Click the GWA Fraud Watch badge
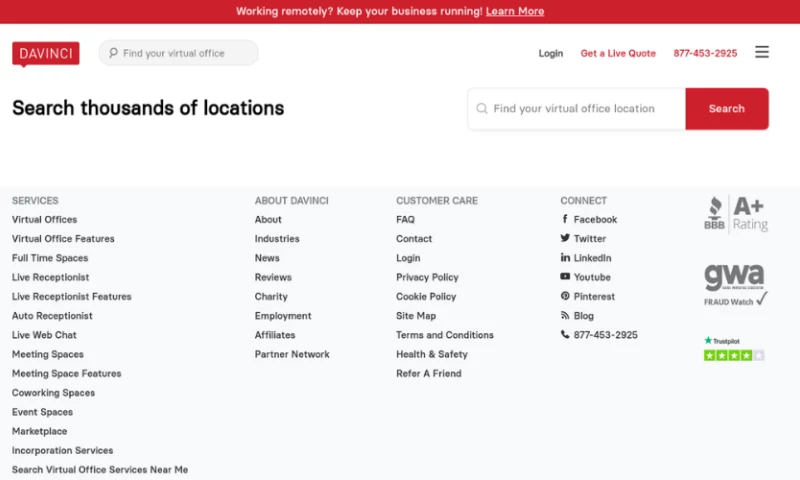The width and height of the screenshot is (800, 480). coord(735,285)
